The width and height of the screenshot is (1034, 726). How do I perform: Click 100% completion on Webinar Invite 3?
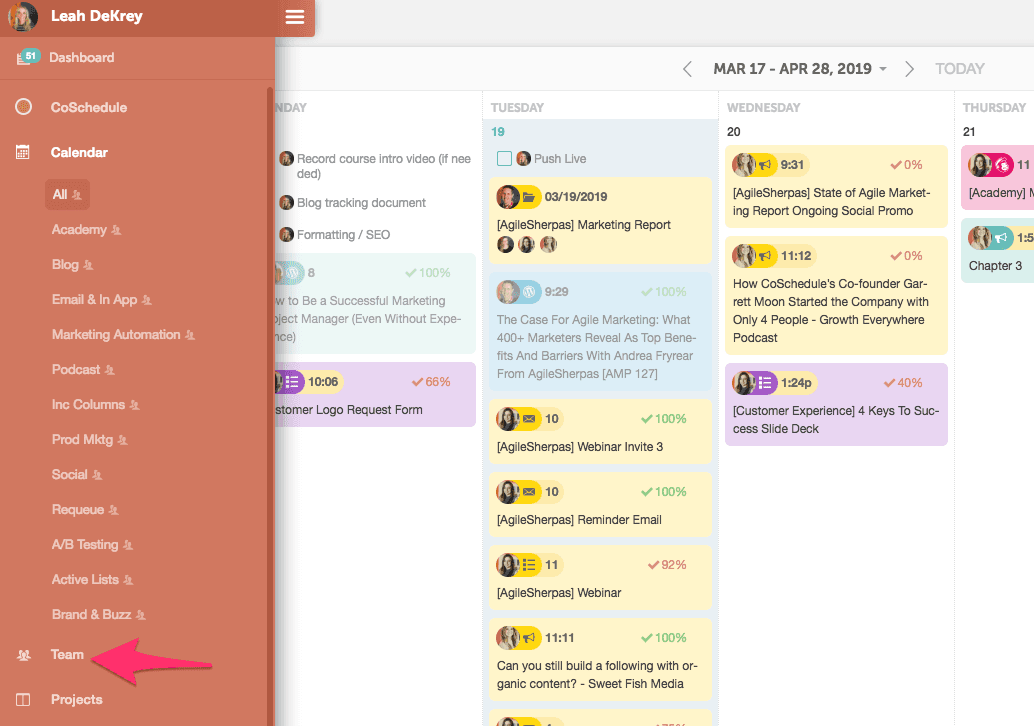point(663,419)
